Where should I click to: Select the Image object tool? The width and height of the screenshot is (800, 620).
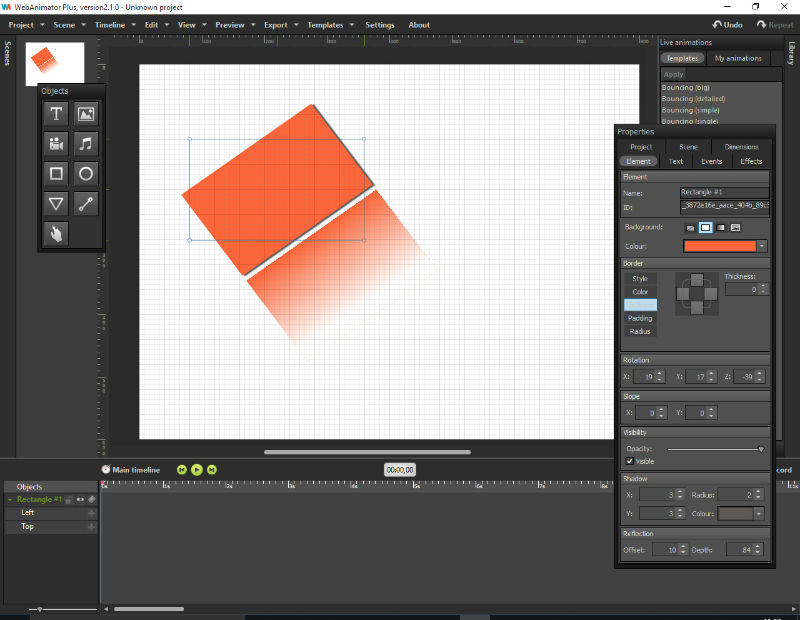point(86,114)
